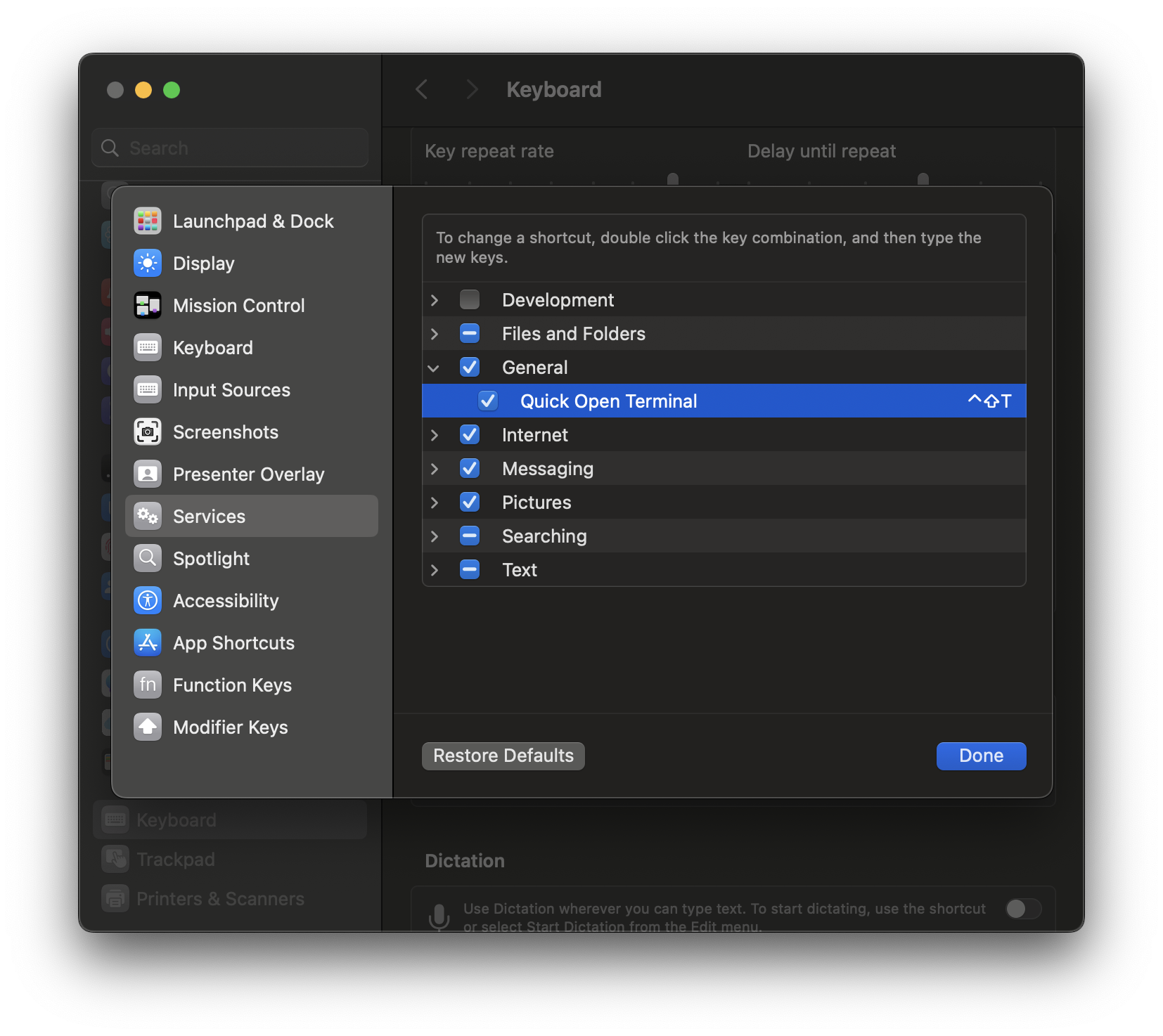1163x1036 pixels.
Task: Go forward with the right chevron
Action: 472,90
